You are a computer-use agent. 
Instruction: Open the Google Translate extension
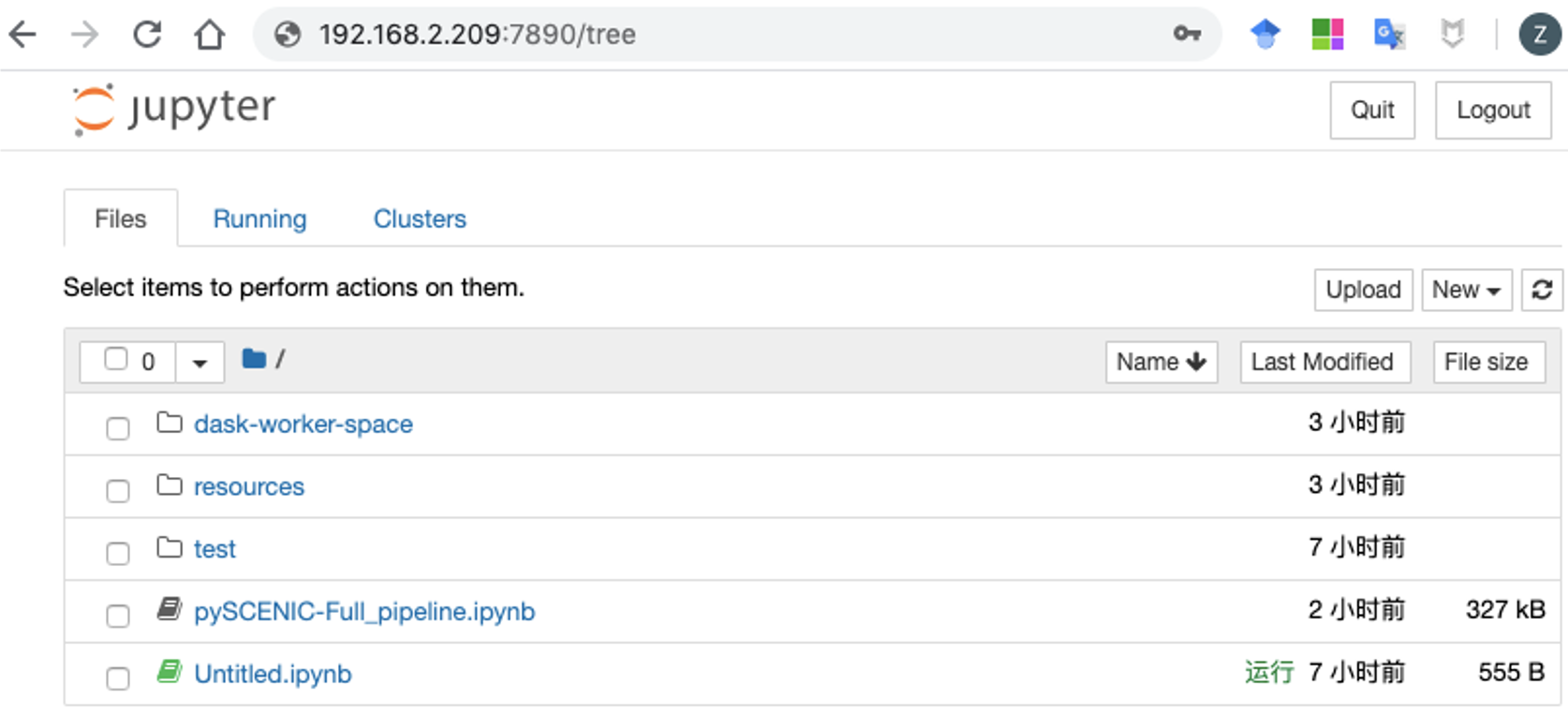(x=1389, y=35)
